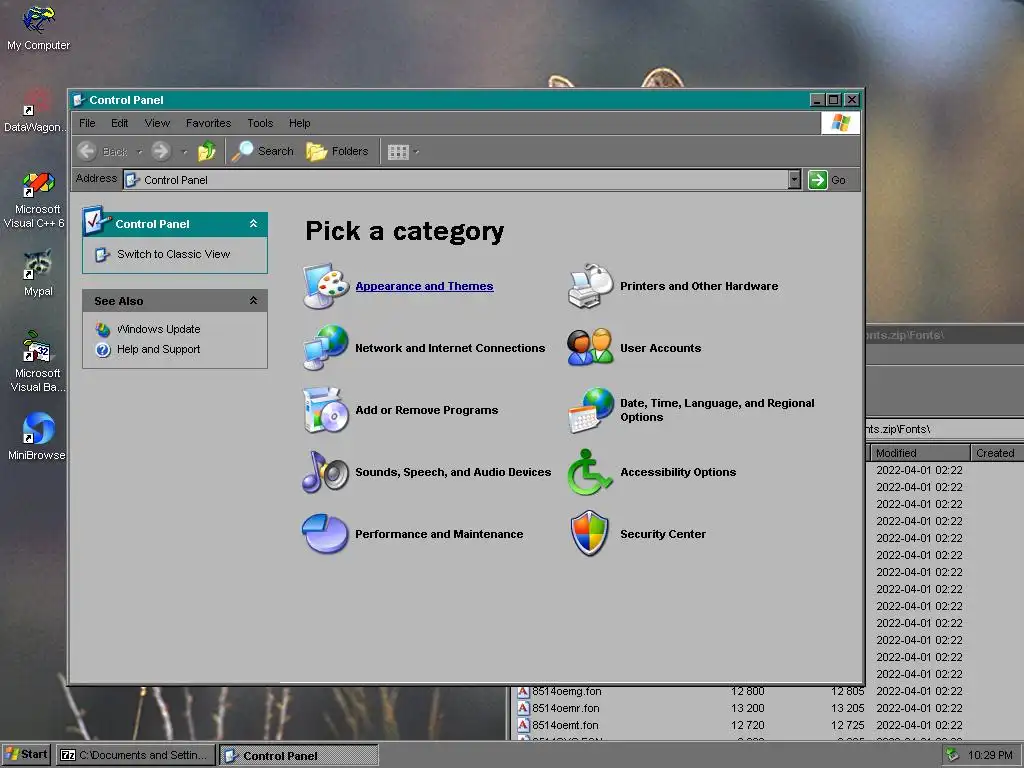Click the Windows flag logo throbber
This screenshot has height=768, width=1024.
pyautogui.click(x=840, y=123)
